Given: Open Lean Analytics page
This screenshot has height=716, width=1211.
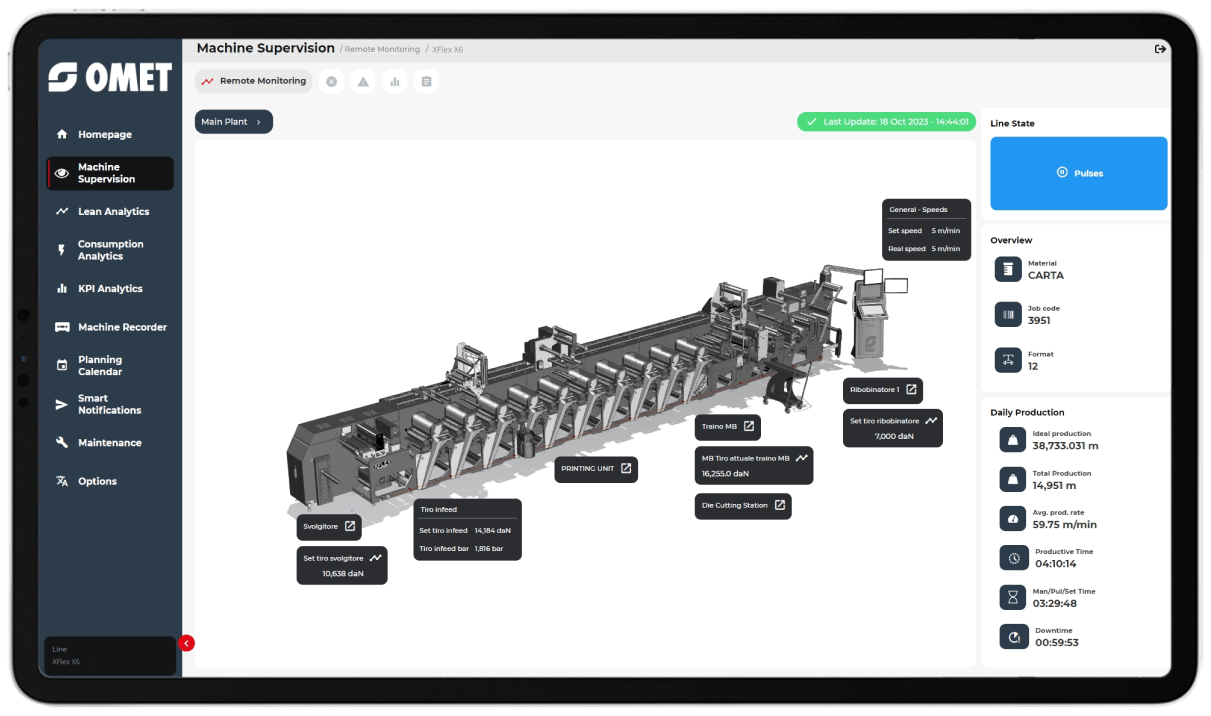Looking at the screenshot, I should click(x=103, y=212).
